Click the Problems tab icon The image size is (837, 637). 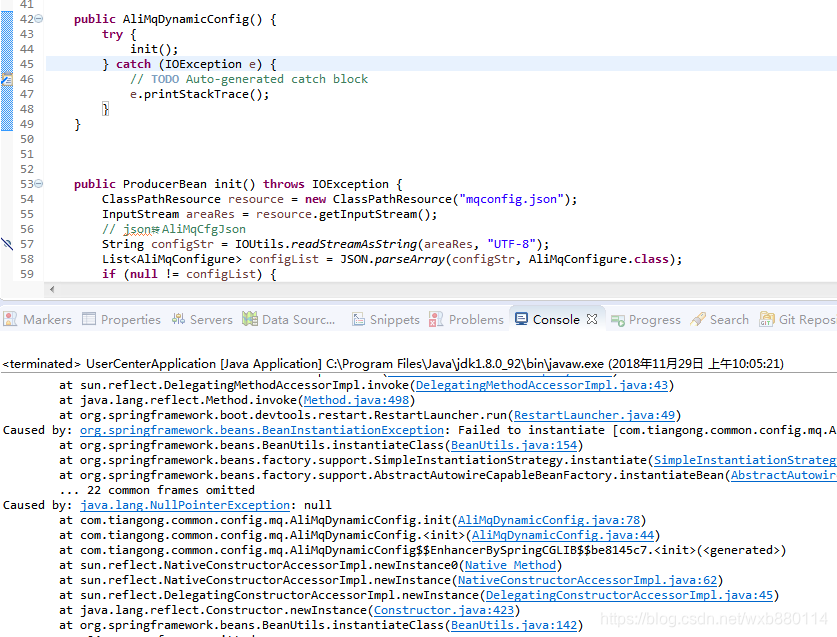(x=436, y=319)
